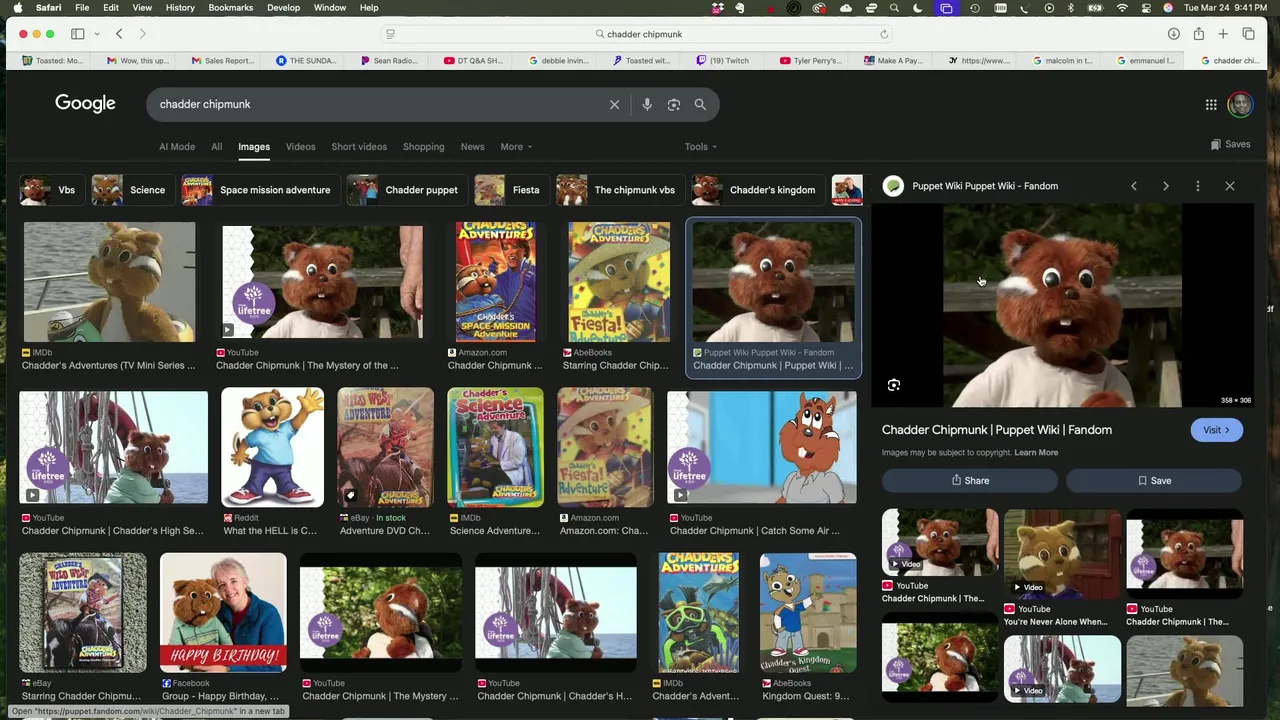This screenshot has height=720, width=1280.
Task: Select the Fiesta filter chip
Action: 510,190
